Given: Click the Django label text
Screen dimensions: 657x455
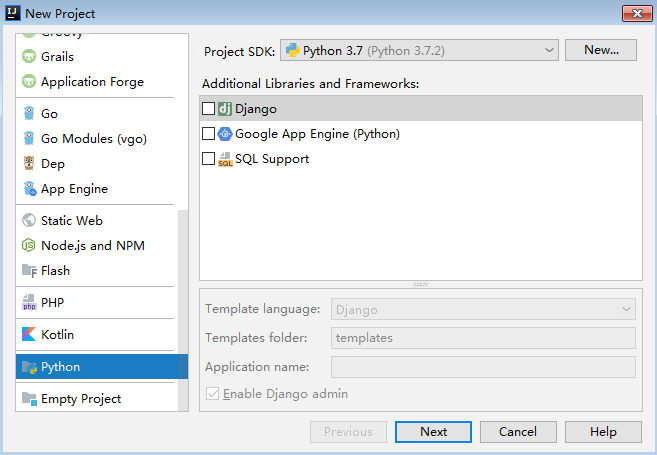Looking at the screenshot, I should pyautogui.click(x=256, y=109).
